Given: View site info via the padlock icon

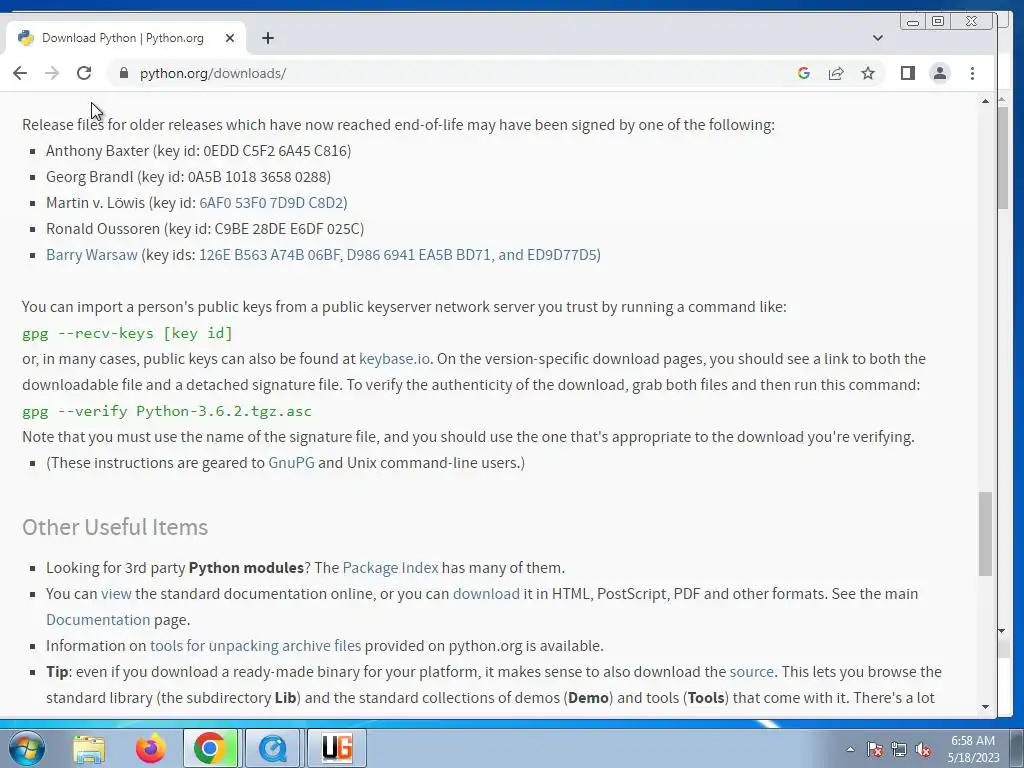Looking at the screenshot, I should click(123, 73).
